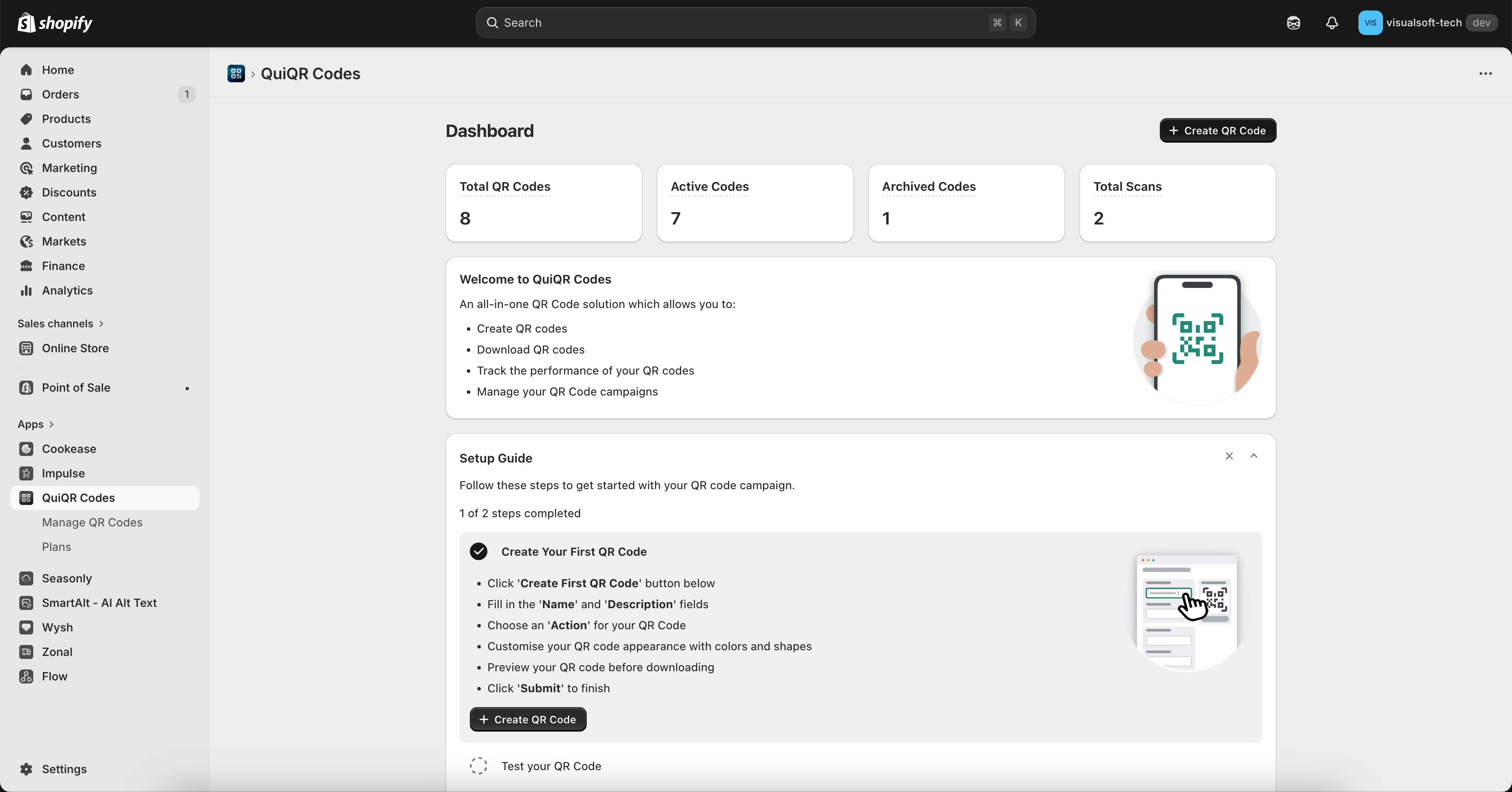Click the Online Store icon
Viewport: 1512px width, 792px height.
pyautogui.click(x=26, y=348)
